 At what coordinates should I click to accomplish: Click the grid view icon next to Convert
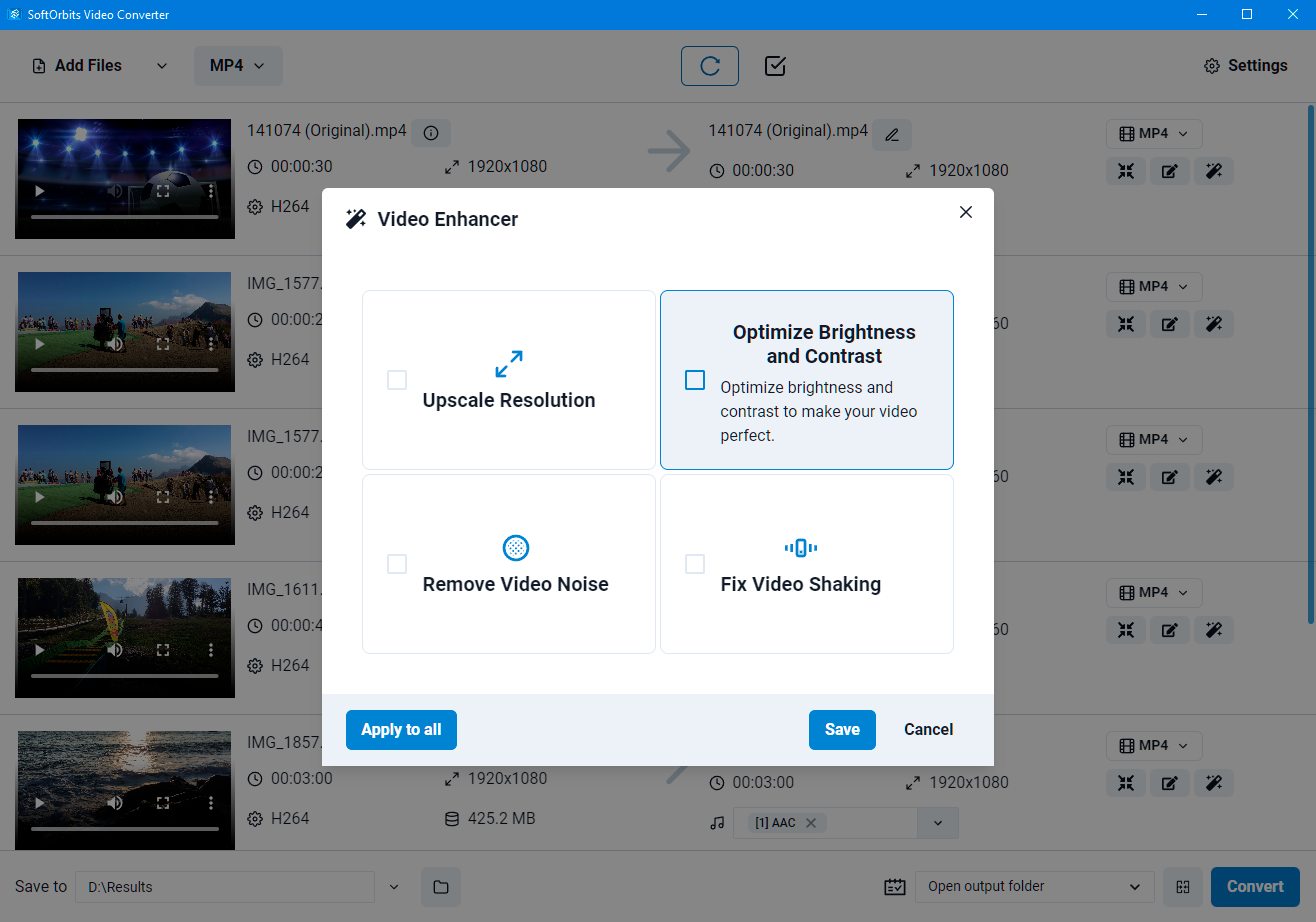(x=1182, y=886)
